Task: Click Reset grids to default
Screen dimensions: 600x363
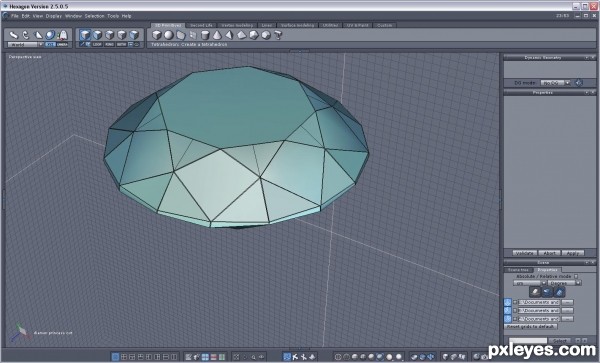Action: 530,327
